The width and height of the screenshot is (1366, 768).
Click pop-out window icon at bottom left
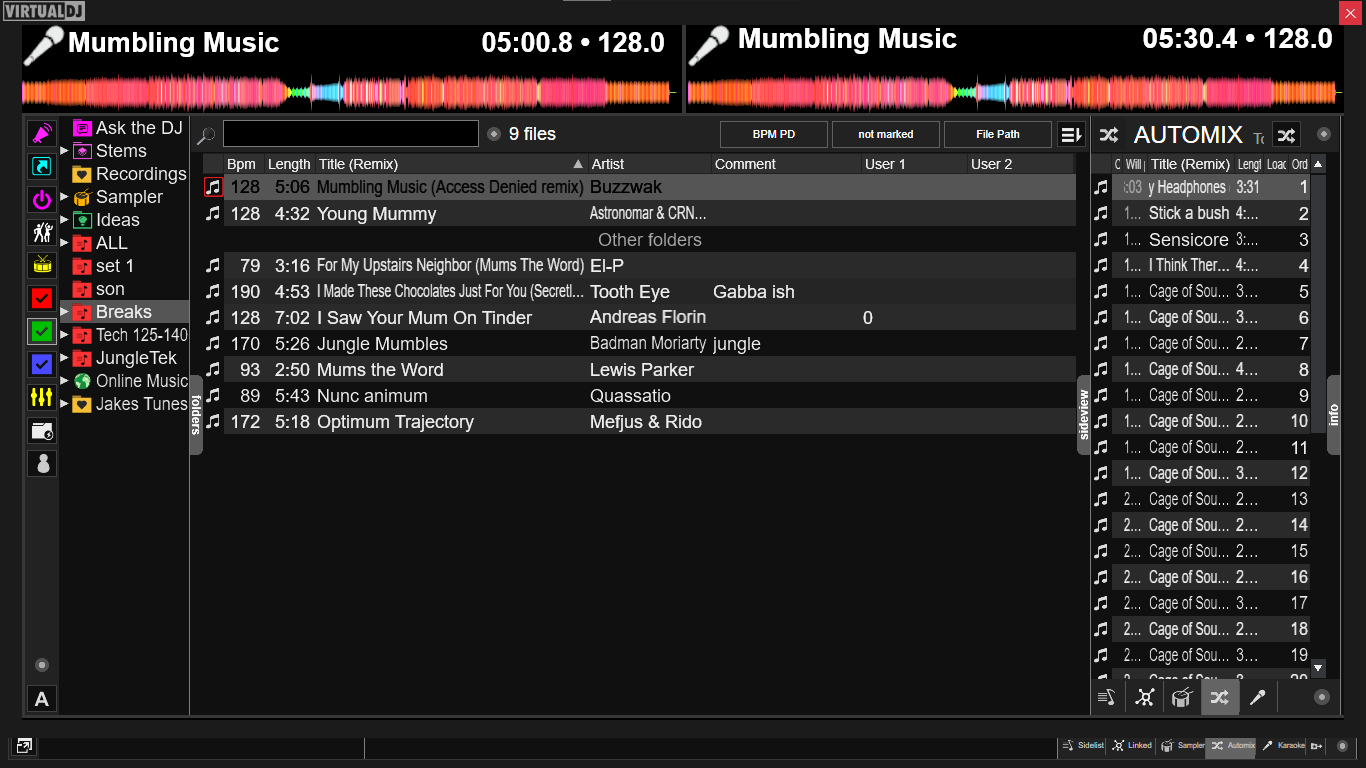click(24, 746)
